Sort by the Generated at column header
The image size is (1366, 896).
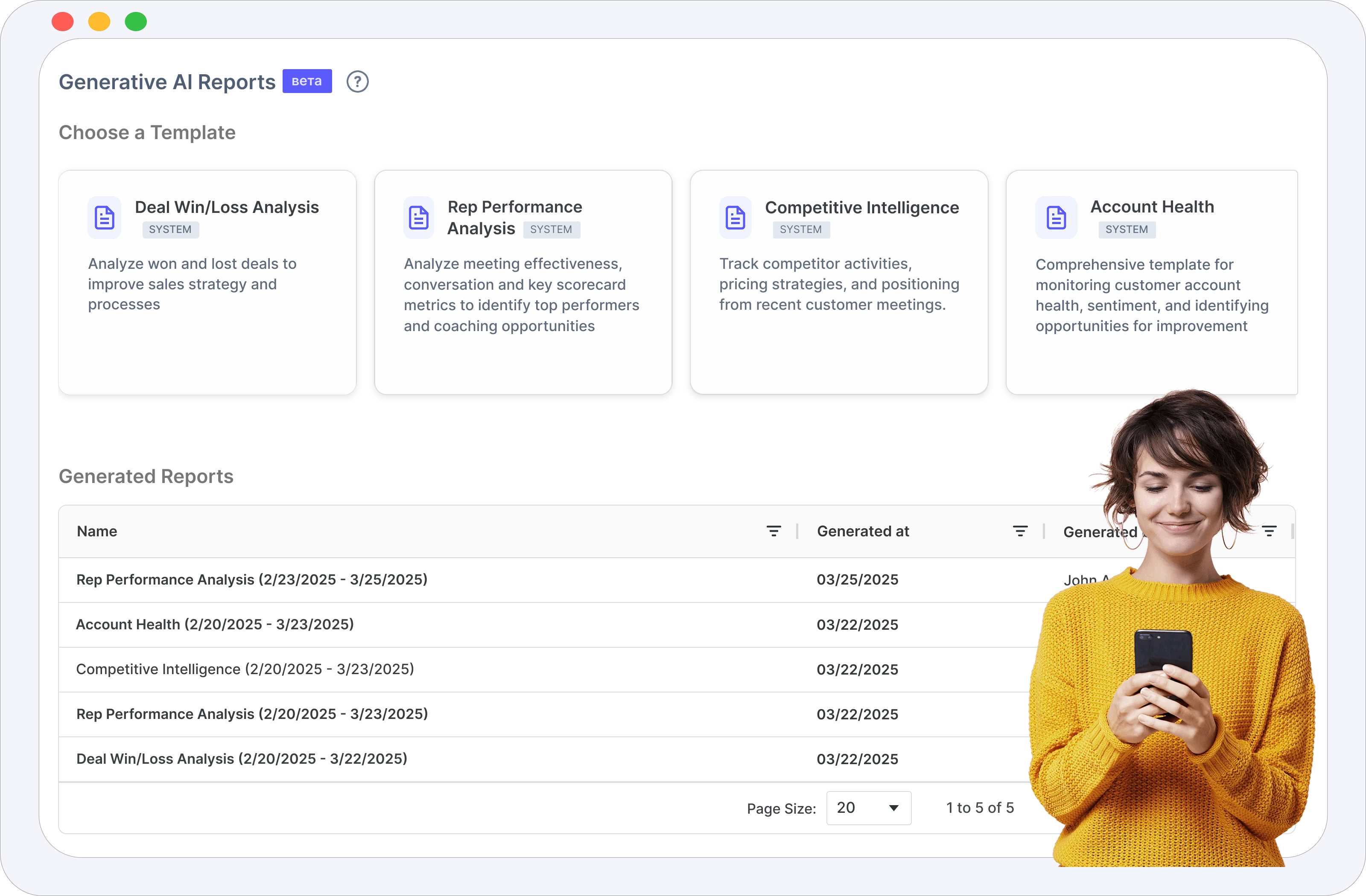863,531
